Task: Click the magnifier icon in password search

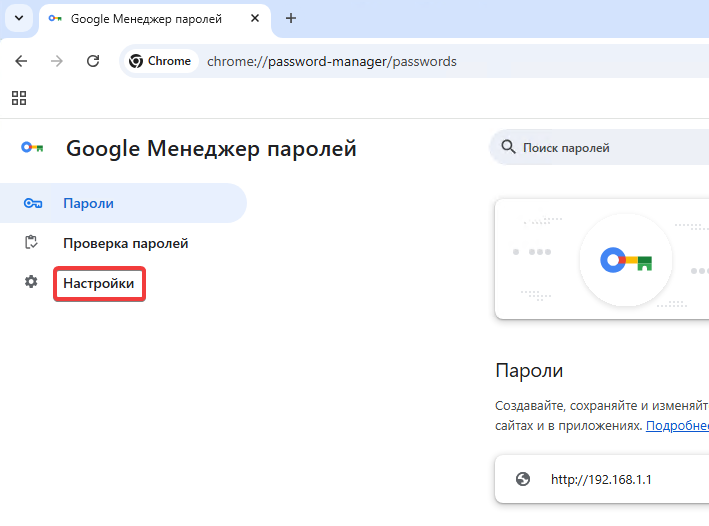Action: 508,148
